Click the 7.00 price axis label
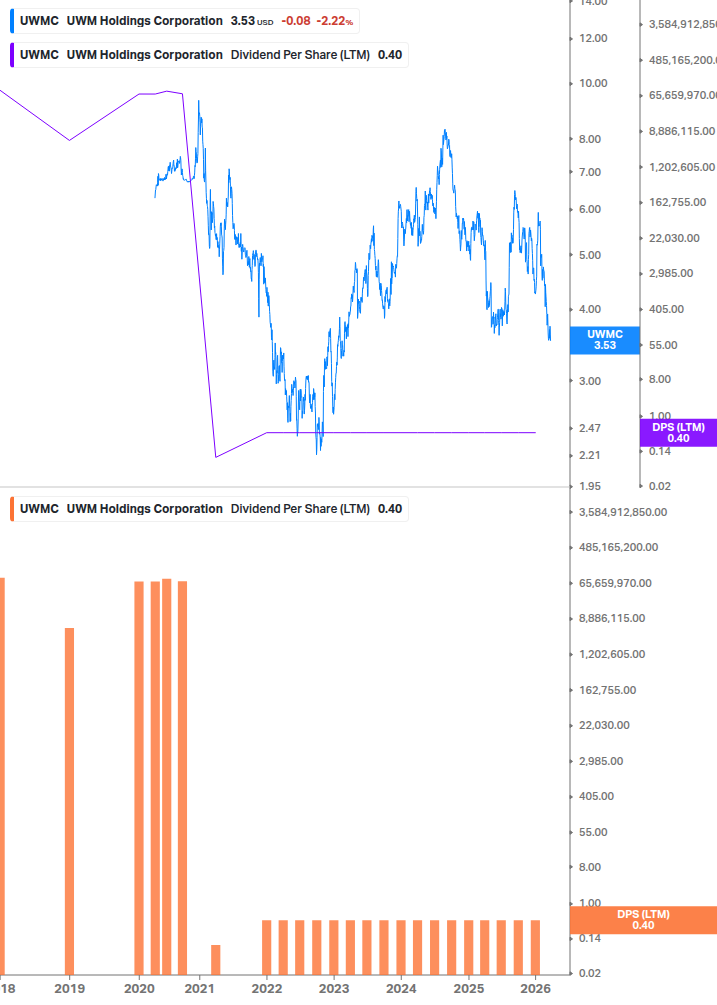The height and width of the screenshot is (1005, 717). point(590,172)
